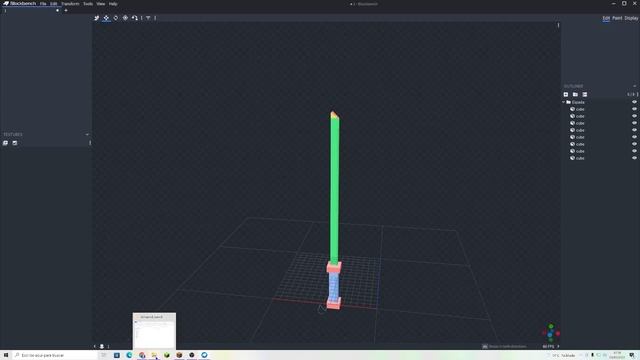Select the Move tool in the toolbar
640x360 pixels.
coord(106,18)
